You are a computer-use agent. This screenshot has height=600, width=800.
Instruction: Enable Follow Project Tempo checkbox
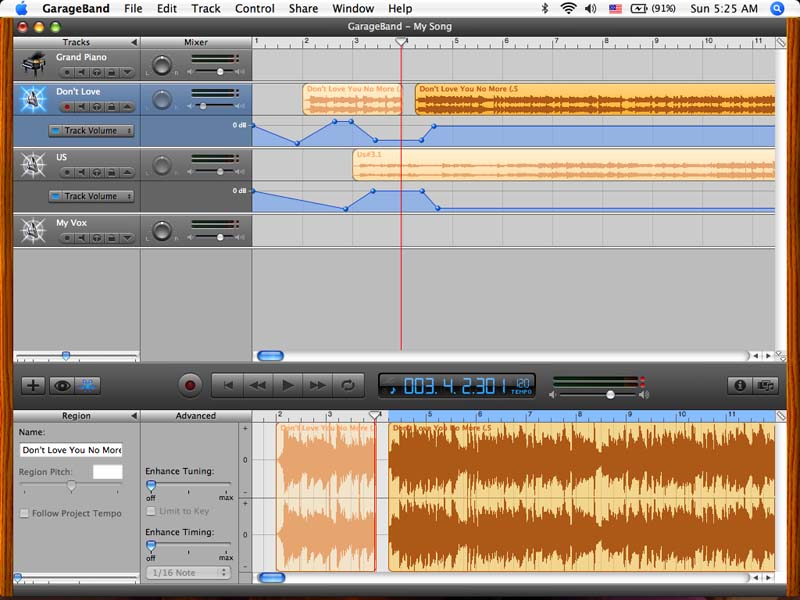(x=24, y=513)
